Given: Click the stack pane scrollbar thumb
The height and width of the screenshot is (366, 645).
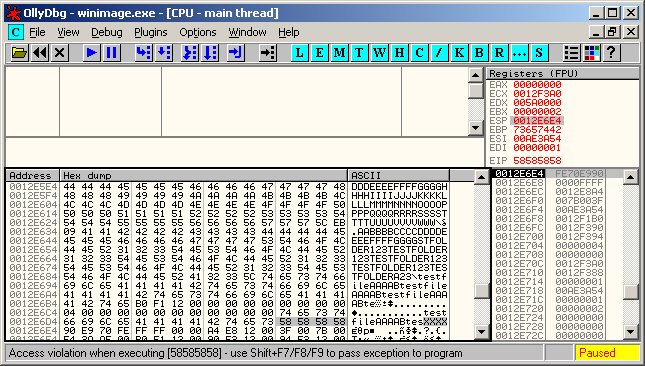Looking at the screenshot, I should pos(631,292).
